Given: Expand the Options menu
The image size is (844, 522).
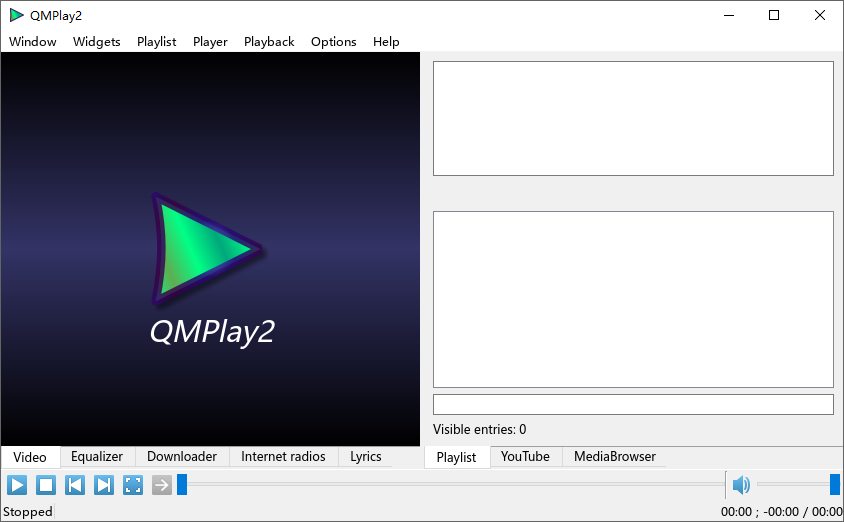Looking at the screenshot, I should tap(333, 41).
